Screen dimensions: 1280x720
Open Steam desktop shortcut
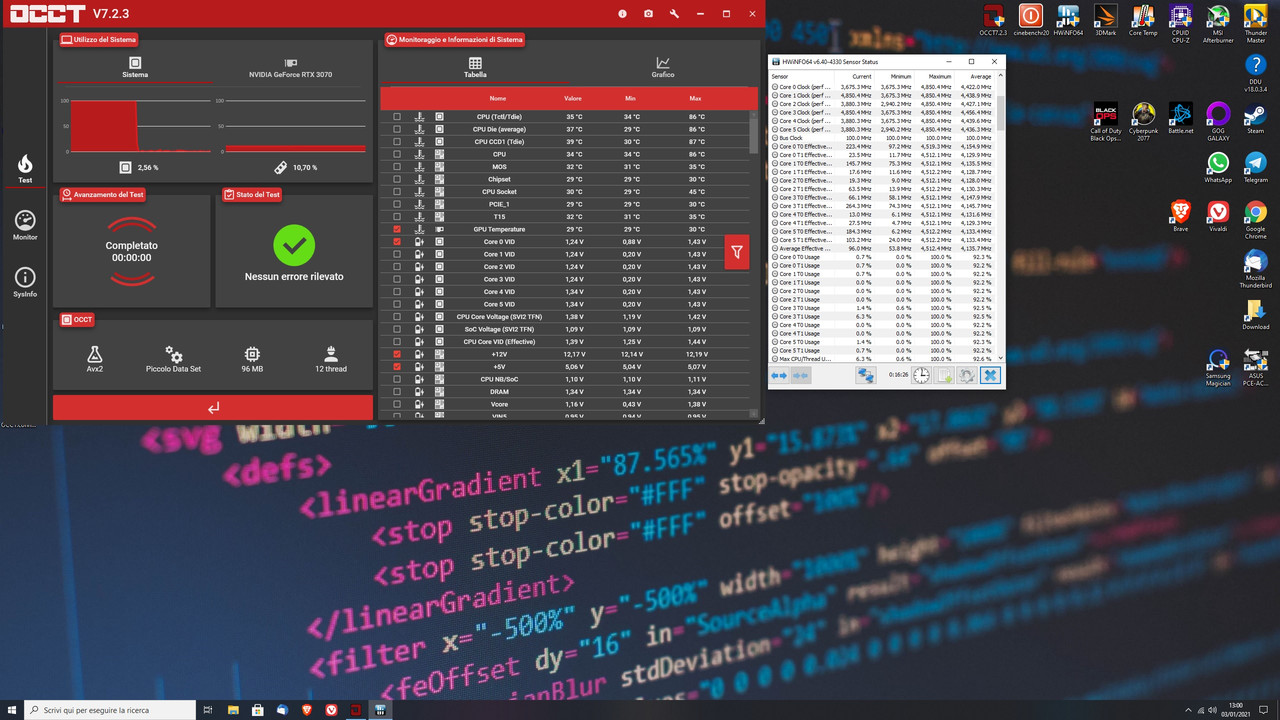(1255, 117)
